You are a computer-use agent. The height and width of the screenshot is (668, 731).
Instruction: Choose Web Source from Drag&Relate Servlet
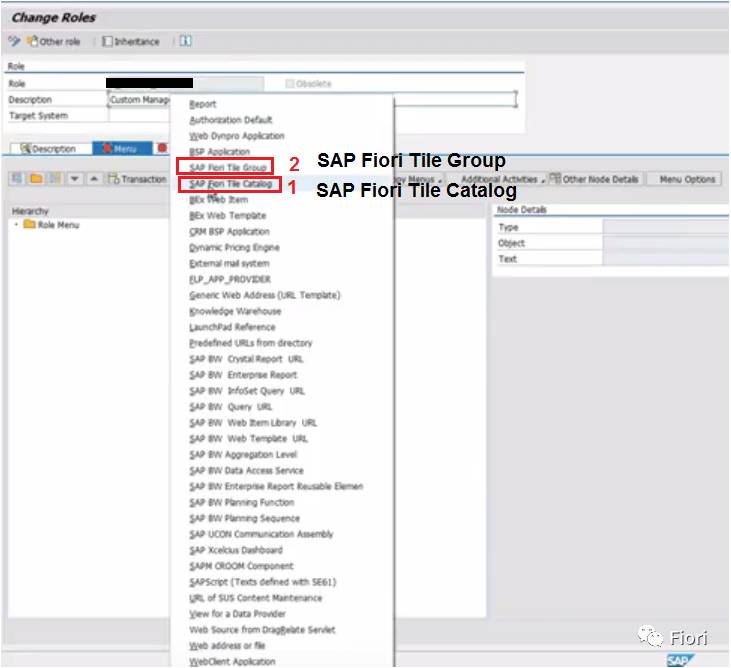(x=262, y=630)
